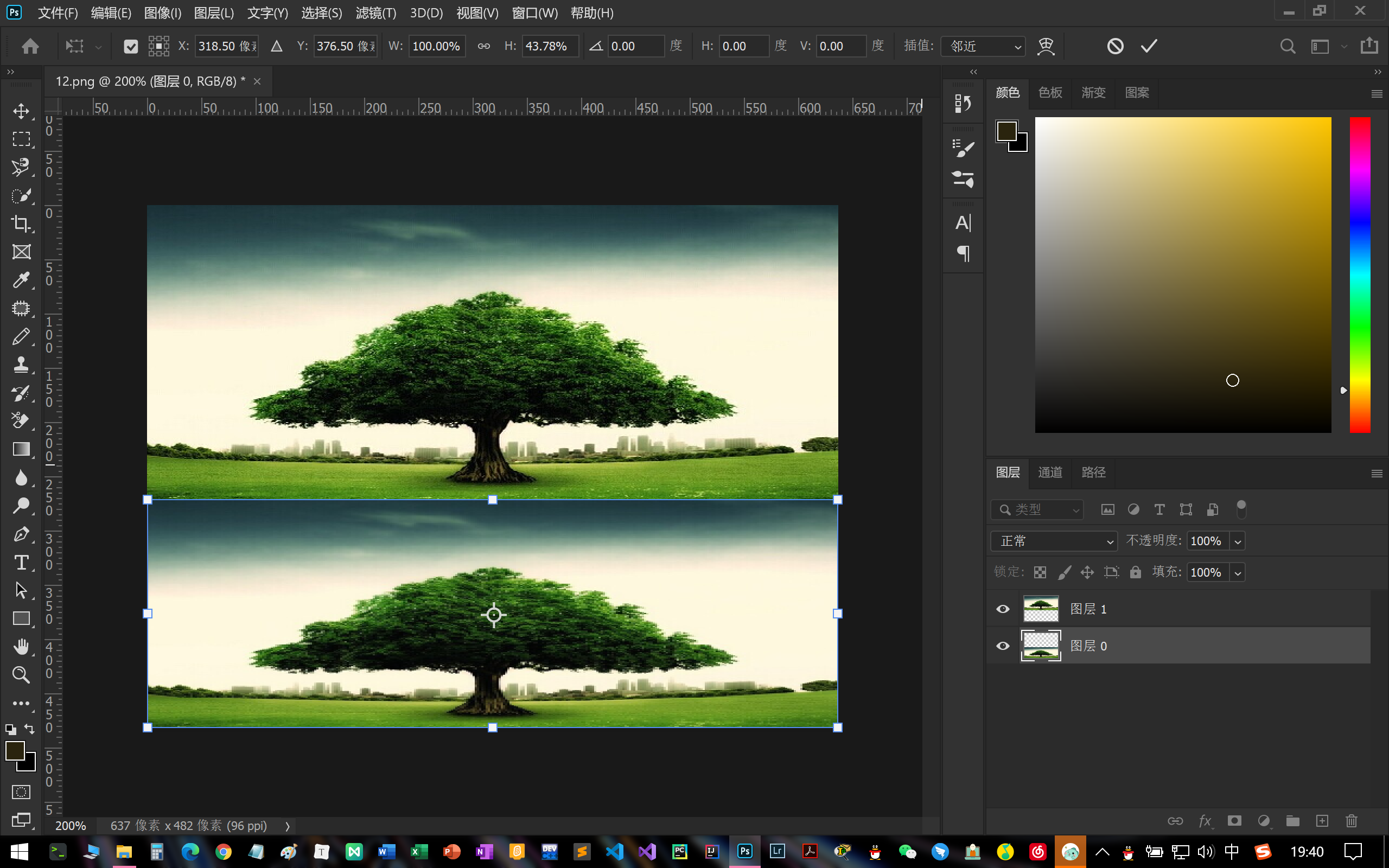
Task: Pick a hue on the spectrum slider
Action: pyautogui.click(x=1359, y=275)
